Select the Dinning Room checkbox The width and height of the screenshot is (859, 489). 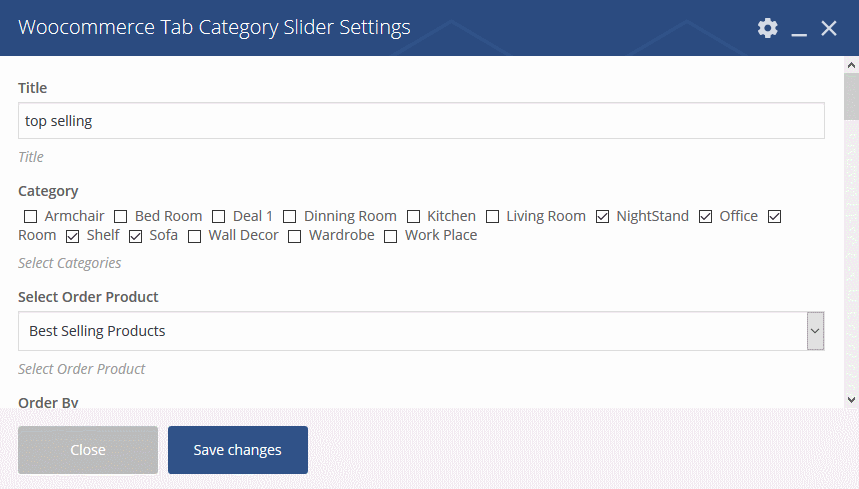290,217
